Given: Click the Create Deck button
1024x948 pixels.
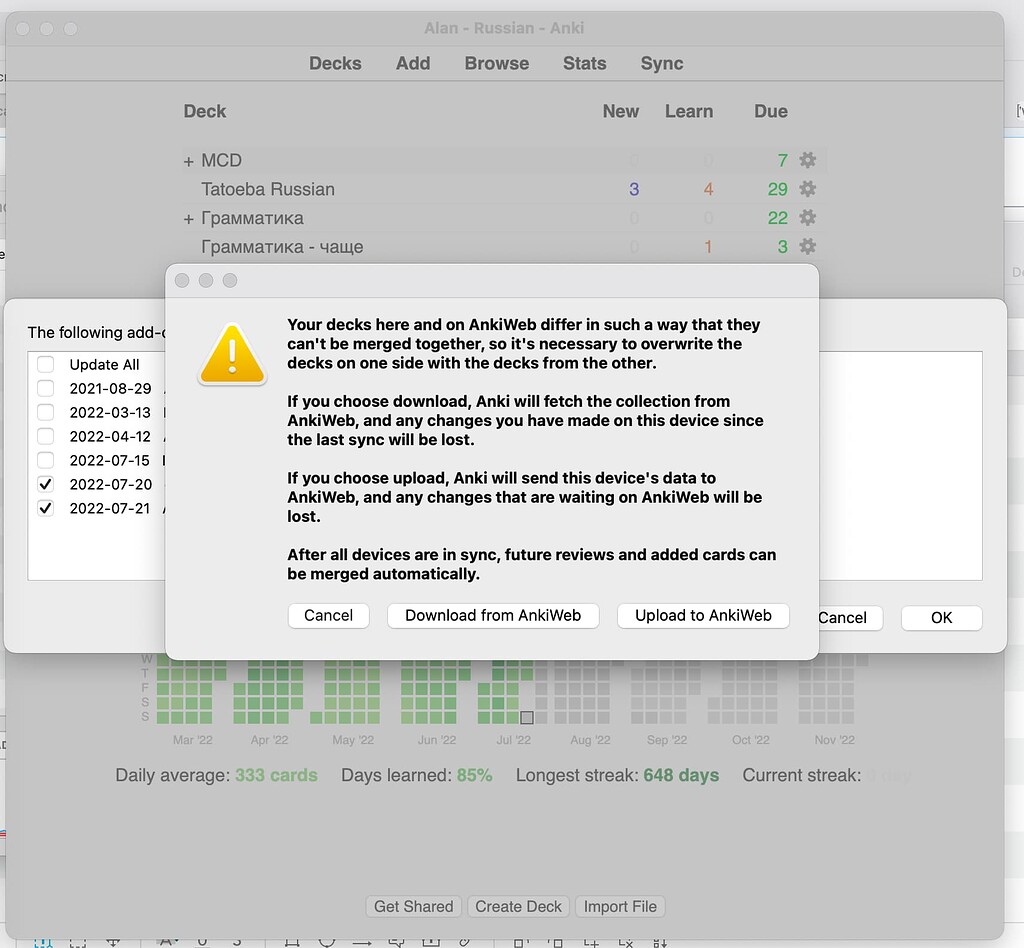Looking at the screenshot, I should click(x=518, y=906).
